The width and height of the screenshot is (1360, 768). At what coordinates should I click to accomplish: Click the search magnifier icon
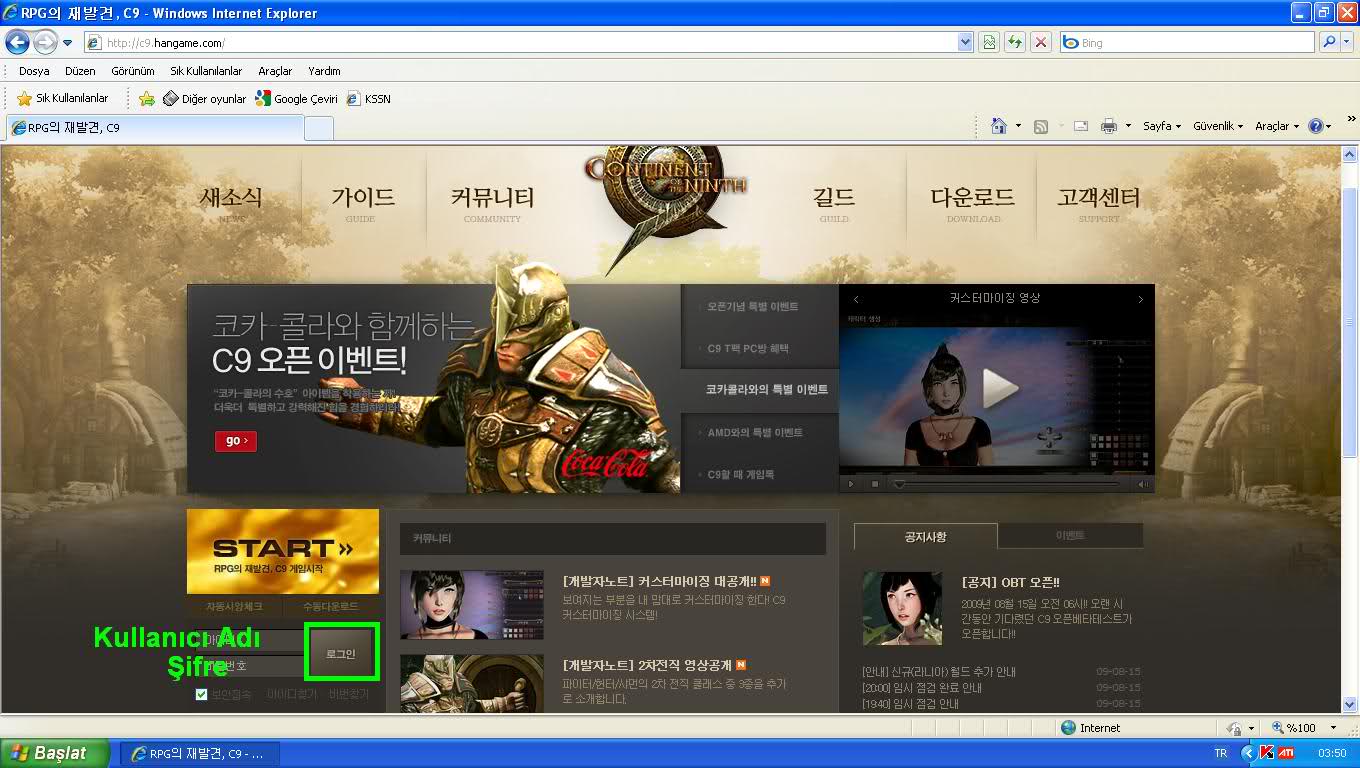pos(1328,42)
